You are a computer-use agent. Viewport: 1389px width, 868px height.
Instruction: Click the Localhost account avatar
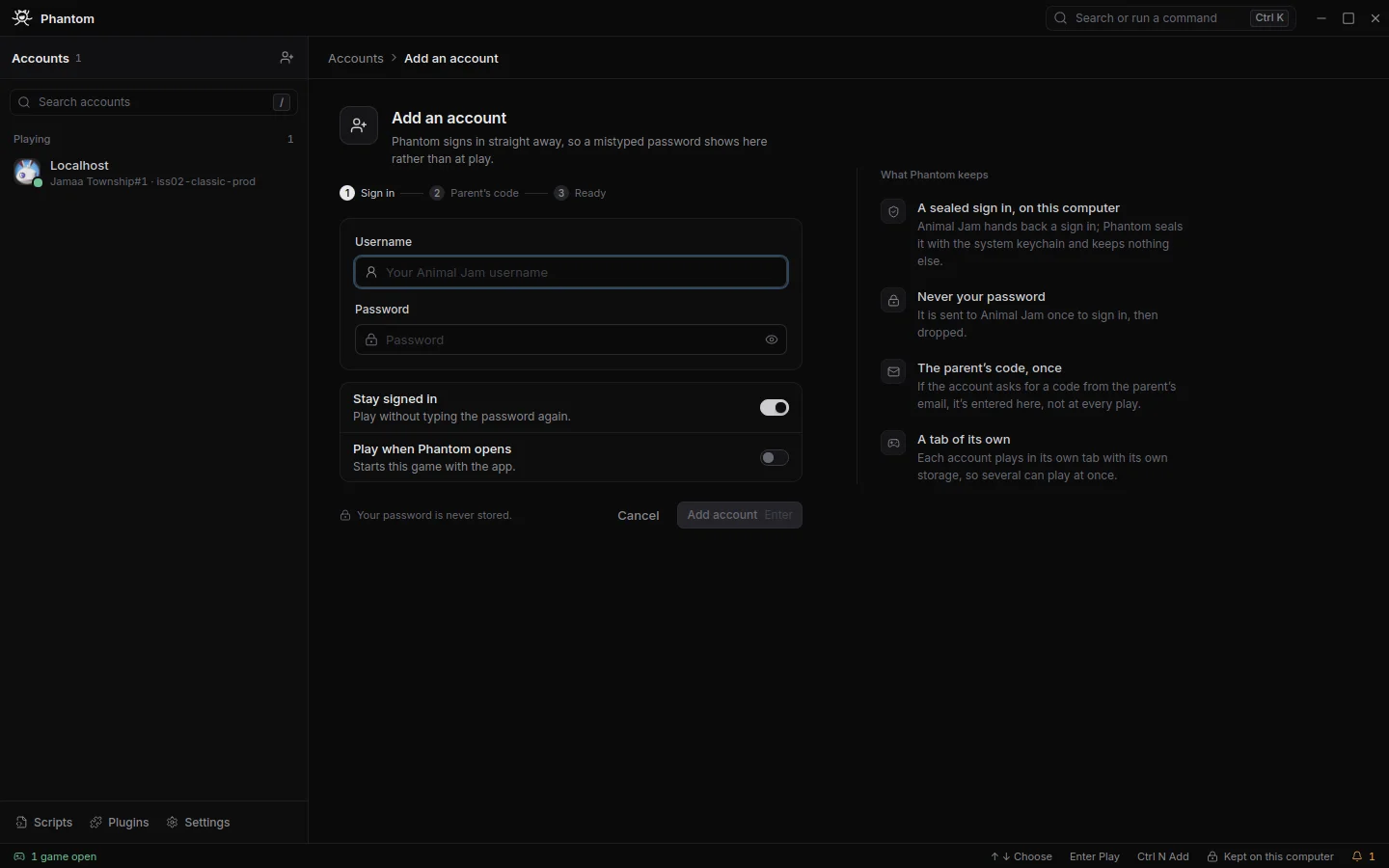[x=27, y=173]
